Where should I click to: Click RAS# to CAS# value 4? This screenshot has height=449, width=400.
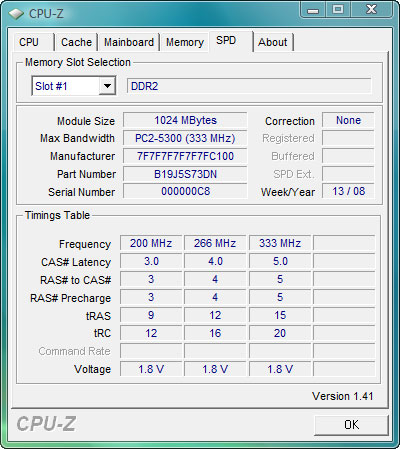pos(215,279)
